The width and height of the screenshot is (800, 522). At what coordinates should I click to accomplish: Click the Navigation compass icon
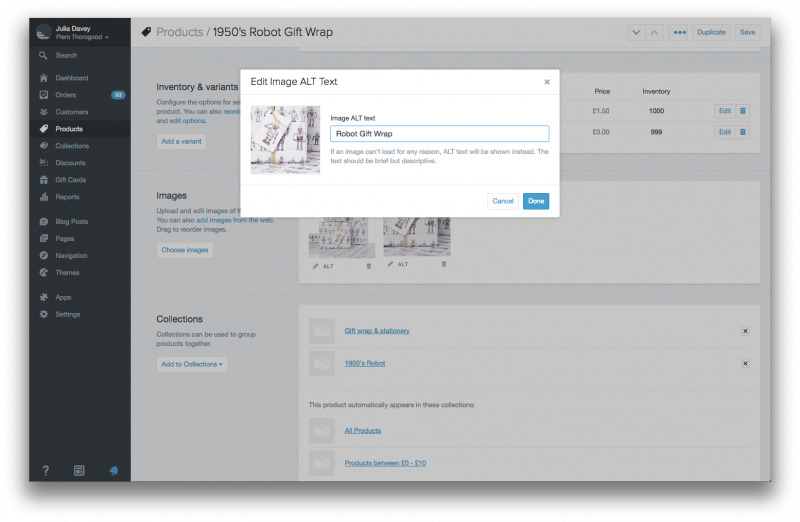click(x=44, y=255)
